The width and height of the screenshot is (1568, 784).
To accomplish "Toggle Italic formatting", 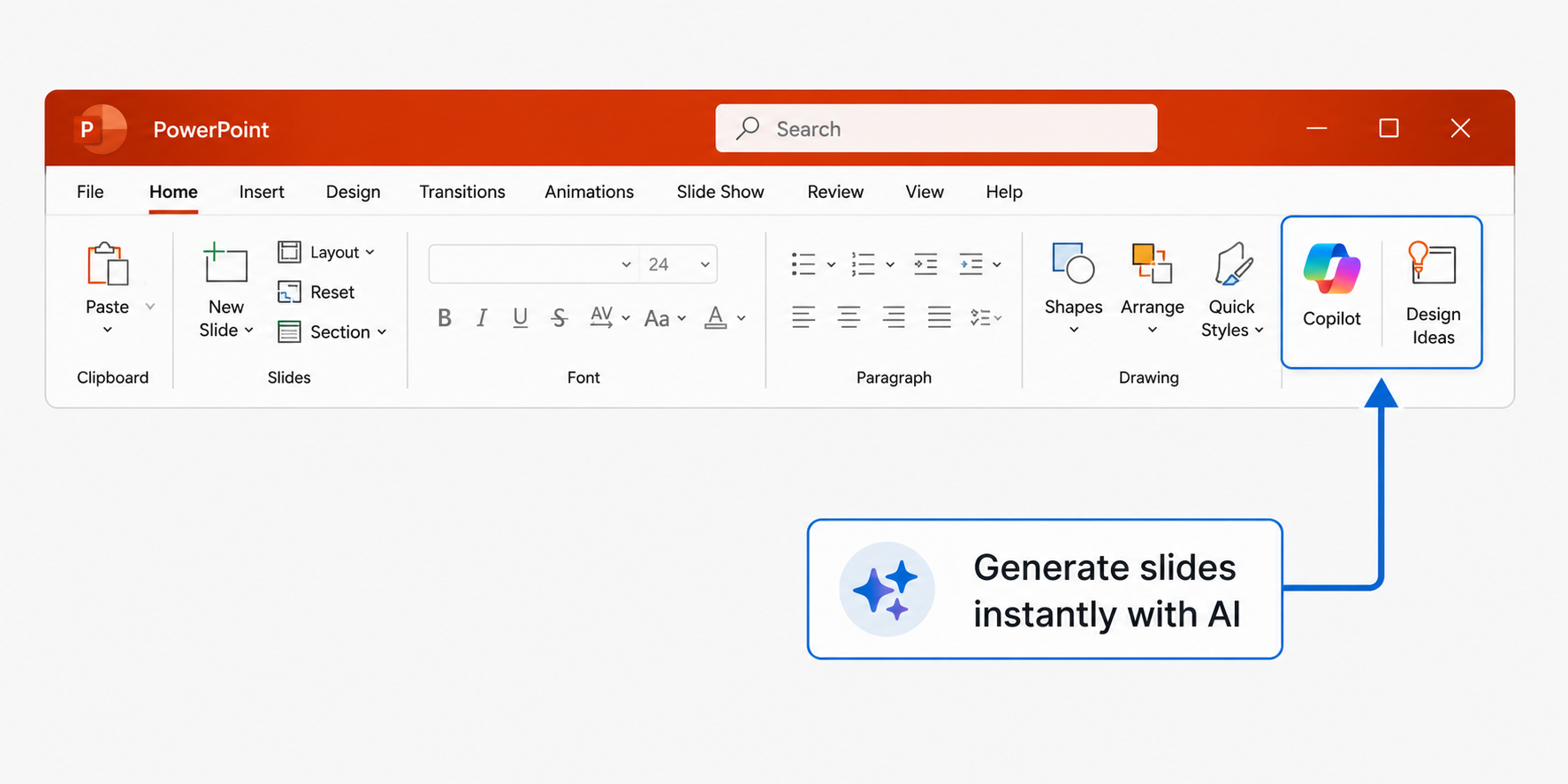I will [x=482, y=317].
